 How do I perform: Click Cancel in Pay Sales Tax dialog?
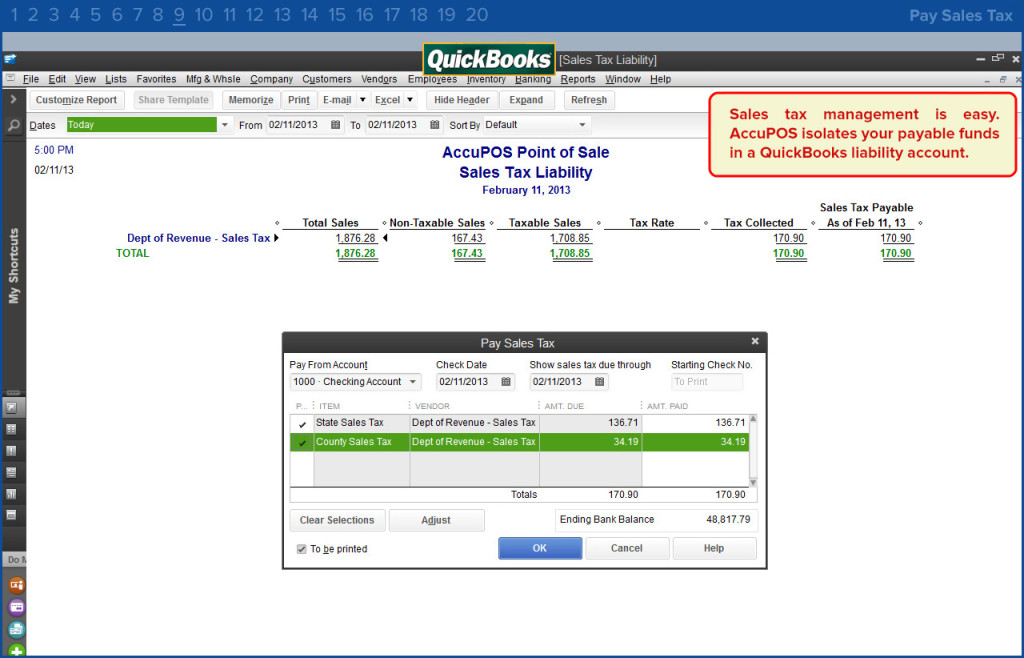[x=627, y=548]
